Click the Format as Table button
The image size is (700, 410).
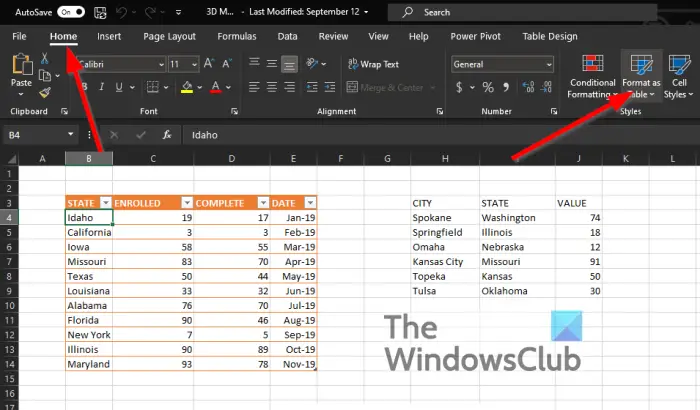(x=641, y=76)
